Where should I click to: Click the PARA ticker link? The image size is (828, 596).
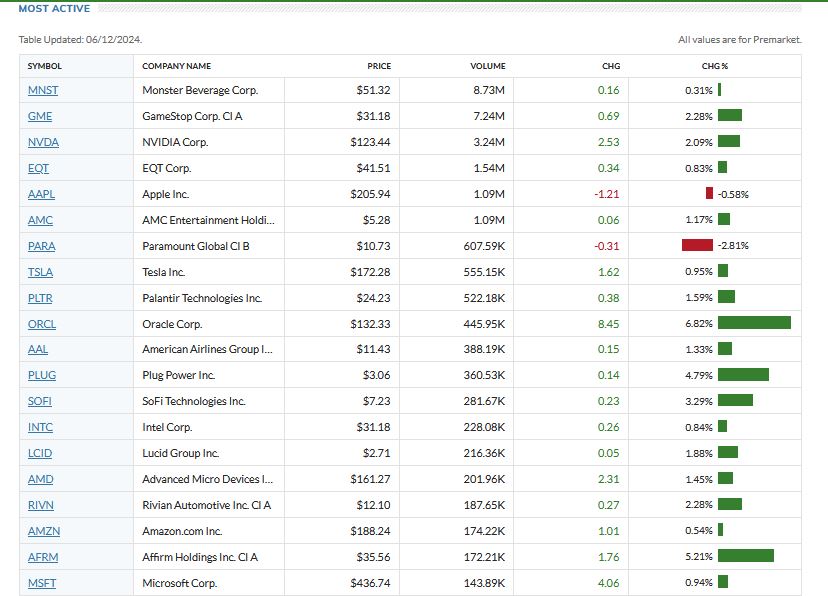42,246
